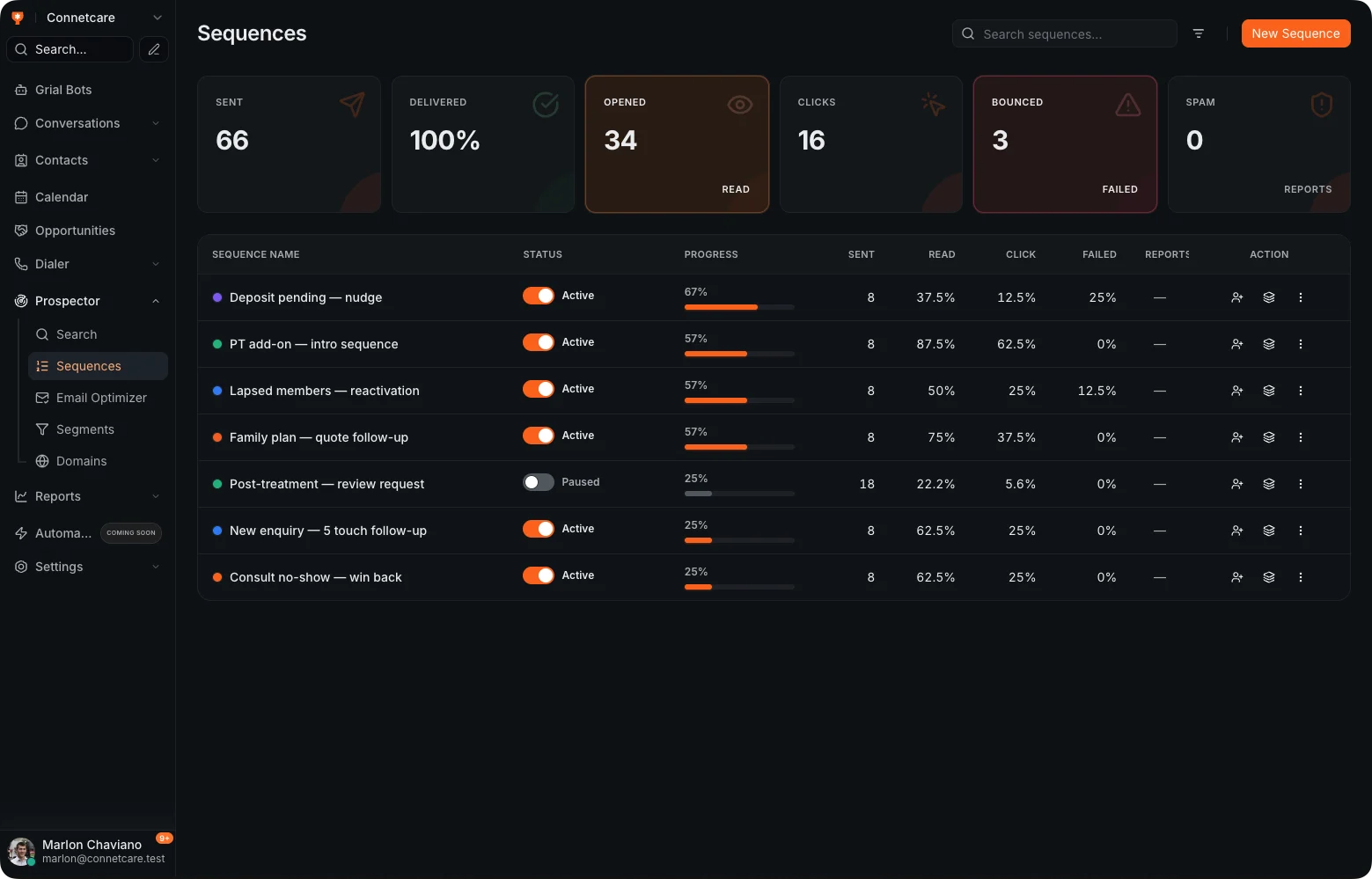Open the three-dot menu for the New enquiry row
1372x879 pixels.
pyautogui.click(x=1300, y=531)
